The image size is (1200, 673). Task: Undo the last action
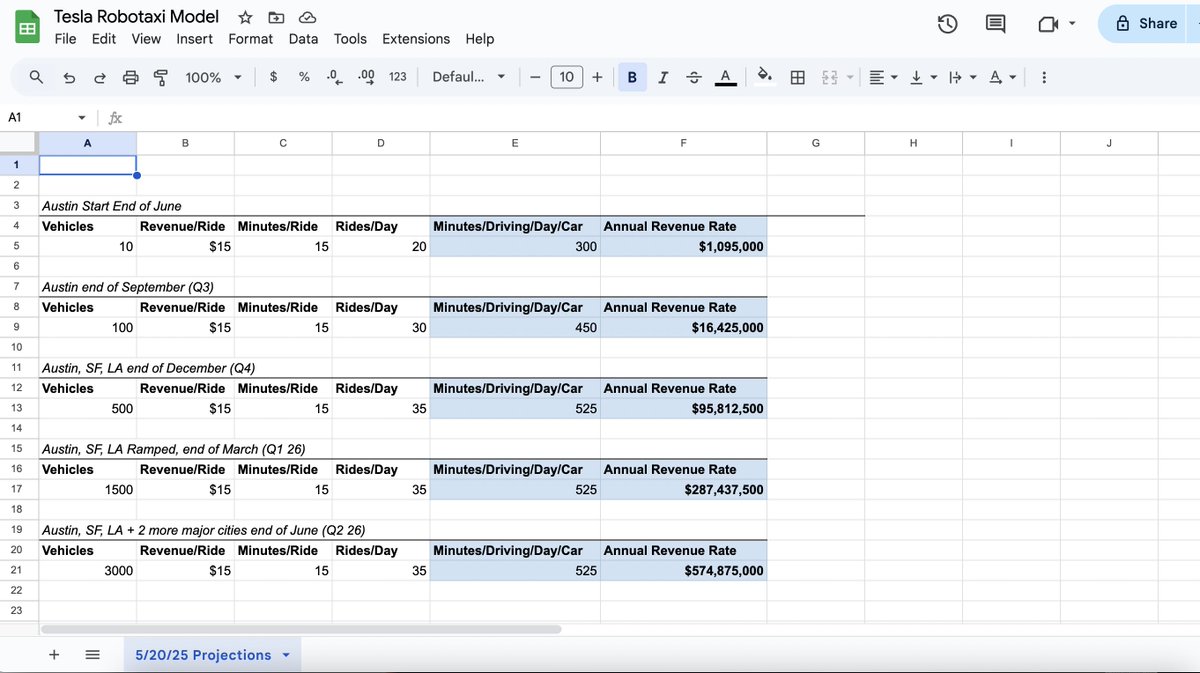tap(69, 77)
